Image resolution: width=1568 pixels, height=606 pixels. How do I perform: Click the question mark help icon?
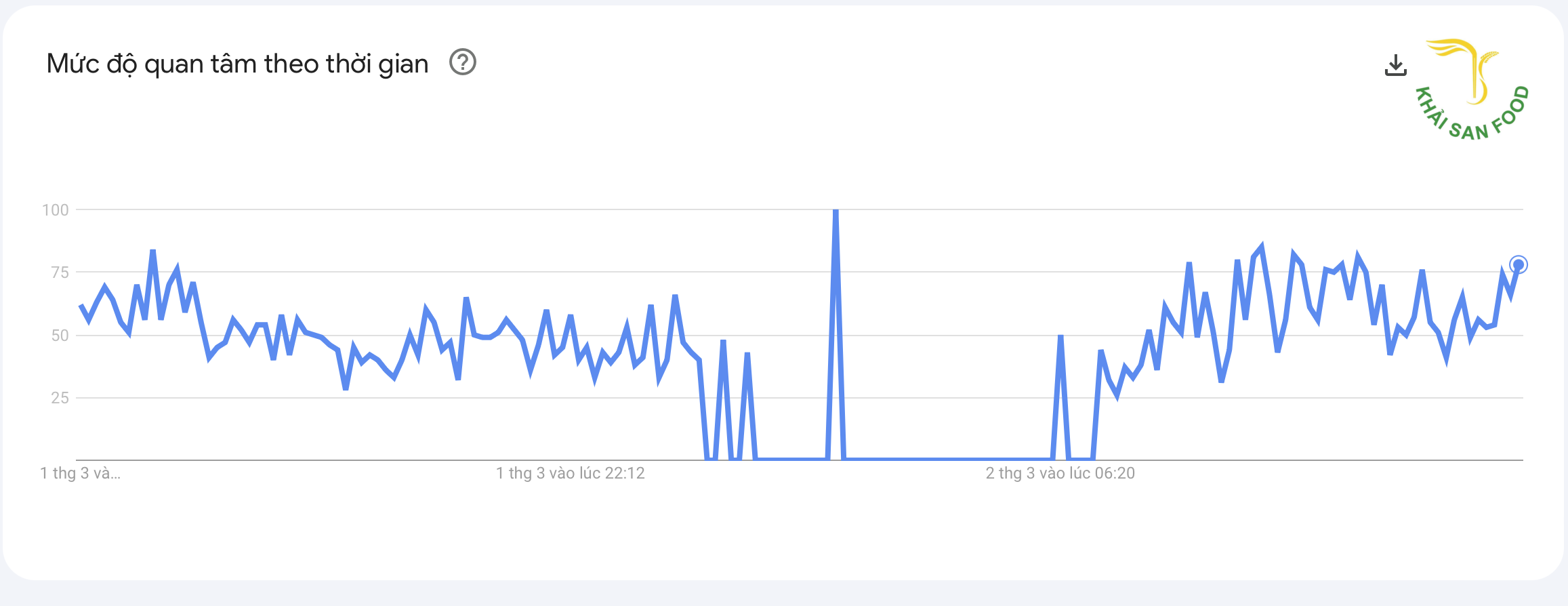click(463, 62)
